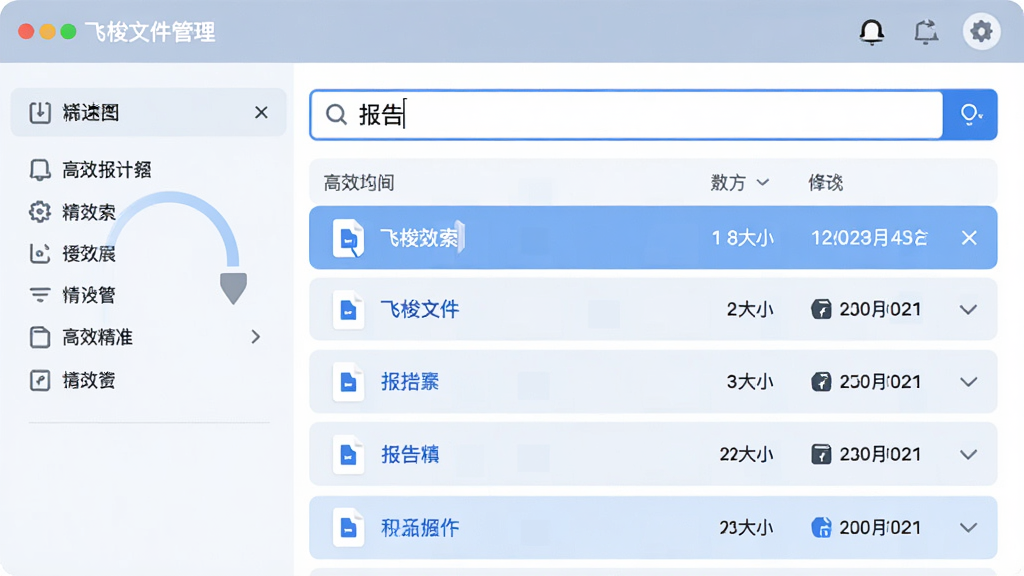
Task: Expand the 高效精准 chevron arrow
Action: 255,337
